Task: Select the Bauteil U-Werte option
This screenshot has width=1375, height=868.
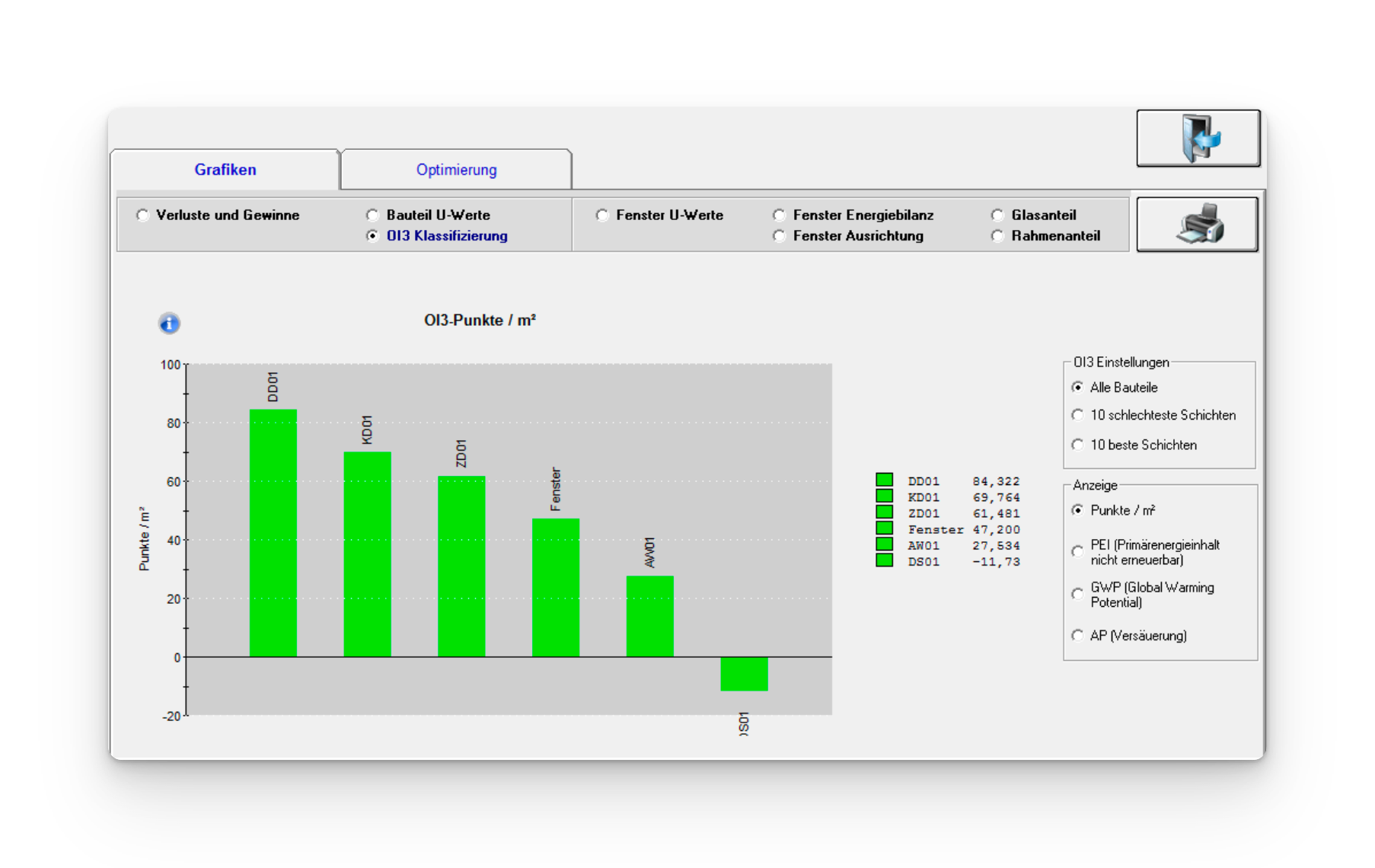Action: point(372,215)
